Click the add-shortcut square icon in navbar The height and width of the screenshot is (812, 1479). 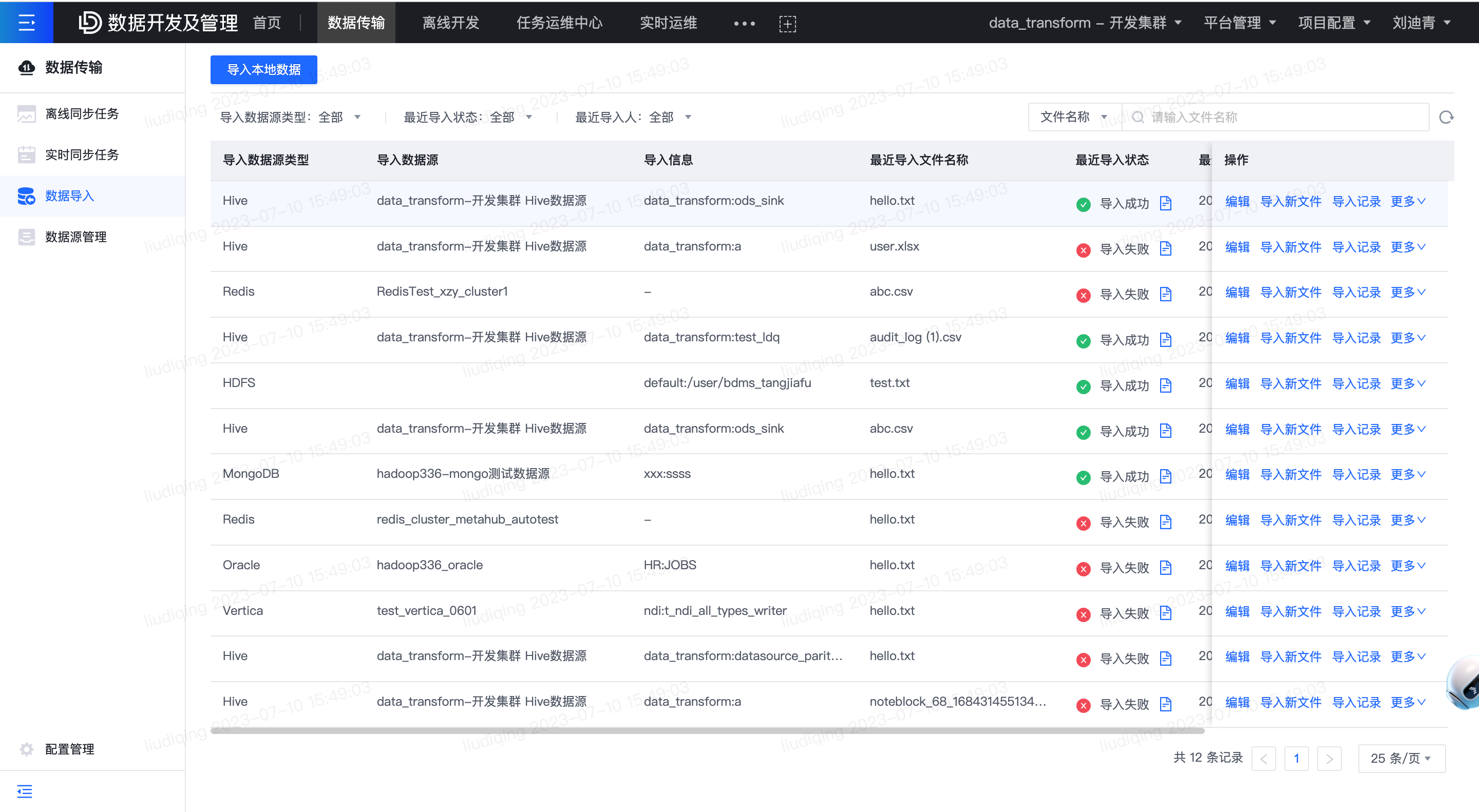pos(787,24)
